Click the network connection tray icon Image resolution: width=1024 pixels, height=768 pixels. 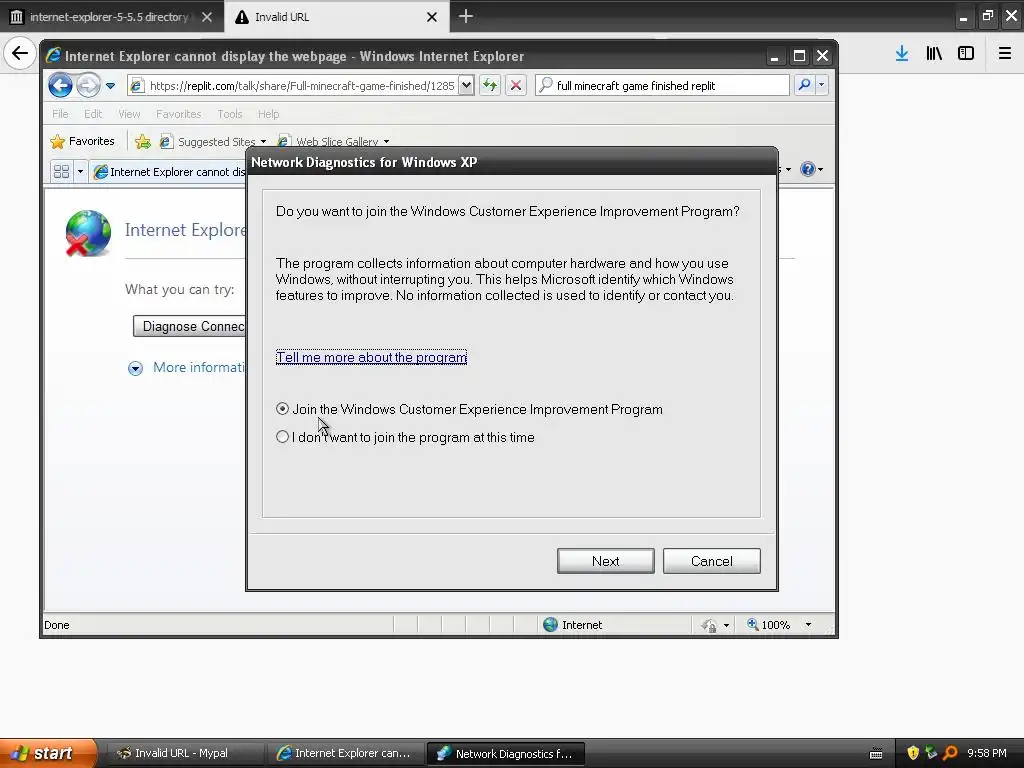[931, 753]
